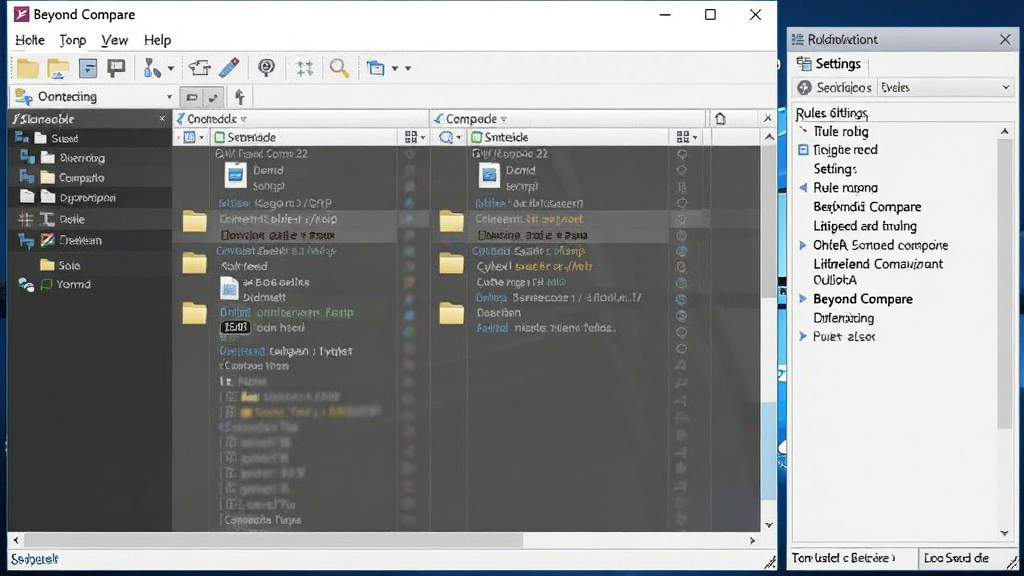Open the Oontecting dropdown
The image size is (1024, 576).
[169, 97]
